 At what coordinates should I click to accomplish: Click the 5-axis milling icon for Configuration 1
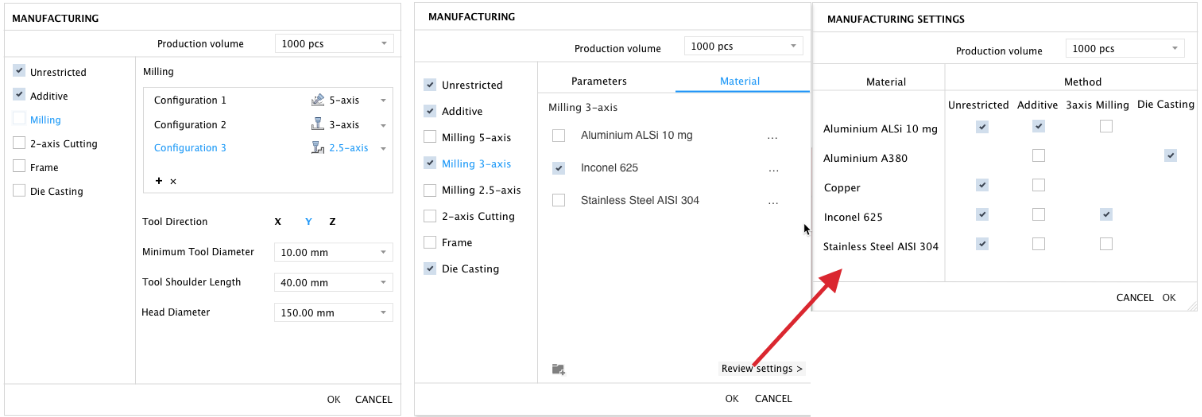pos(318,101)
